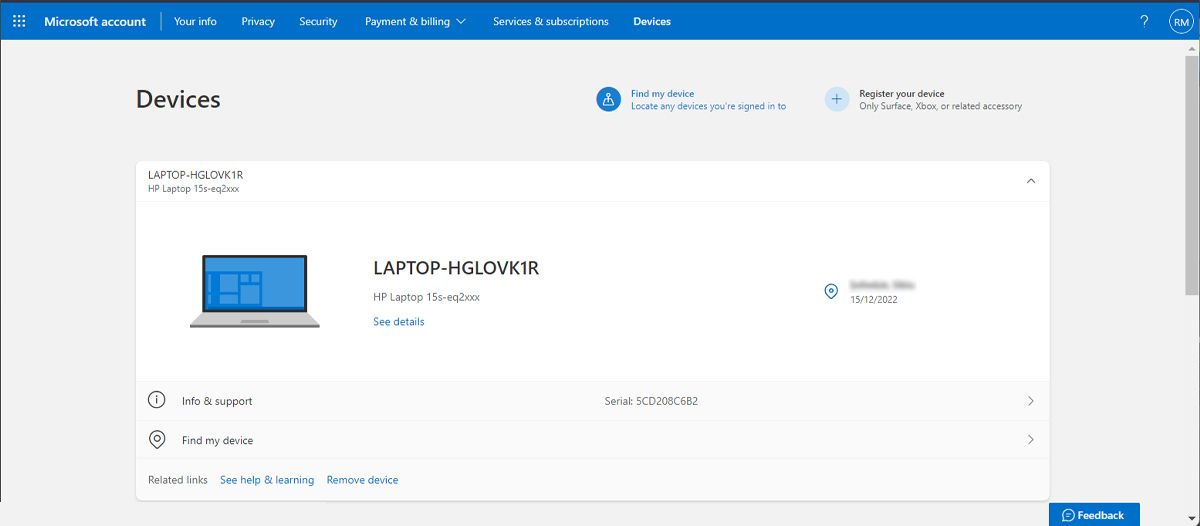Click the Register your device plus icon
The image size is (1200, 526).
coord(836,99)
